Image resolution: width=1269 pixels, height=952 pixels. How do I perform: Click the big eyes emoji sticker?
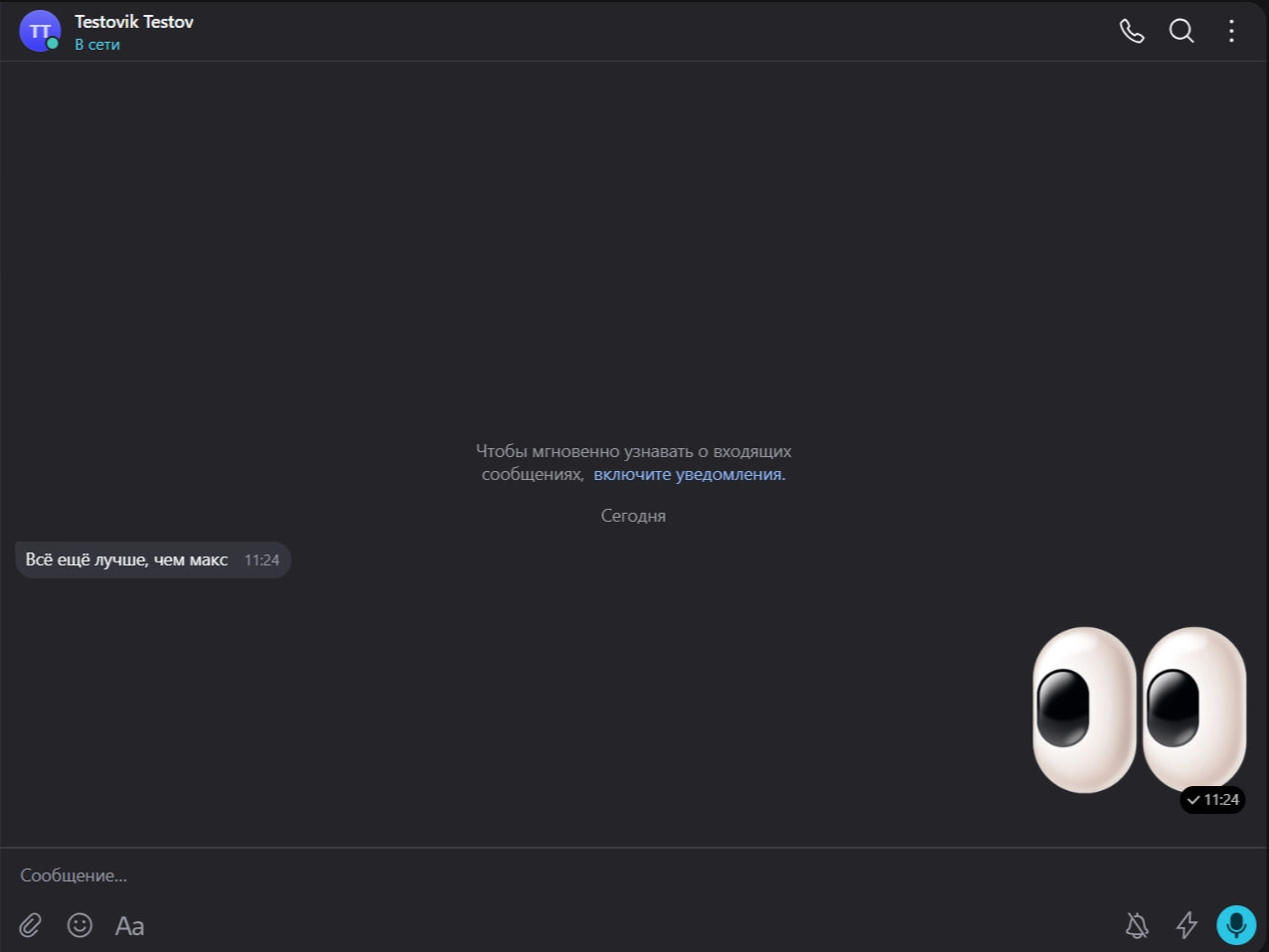click(1139, 709)
